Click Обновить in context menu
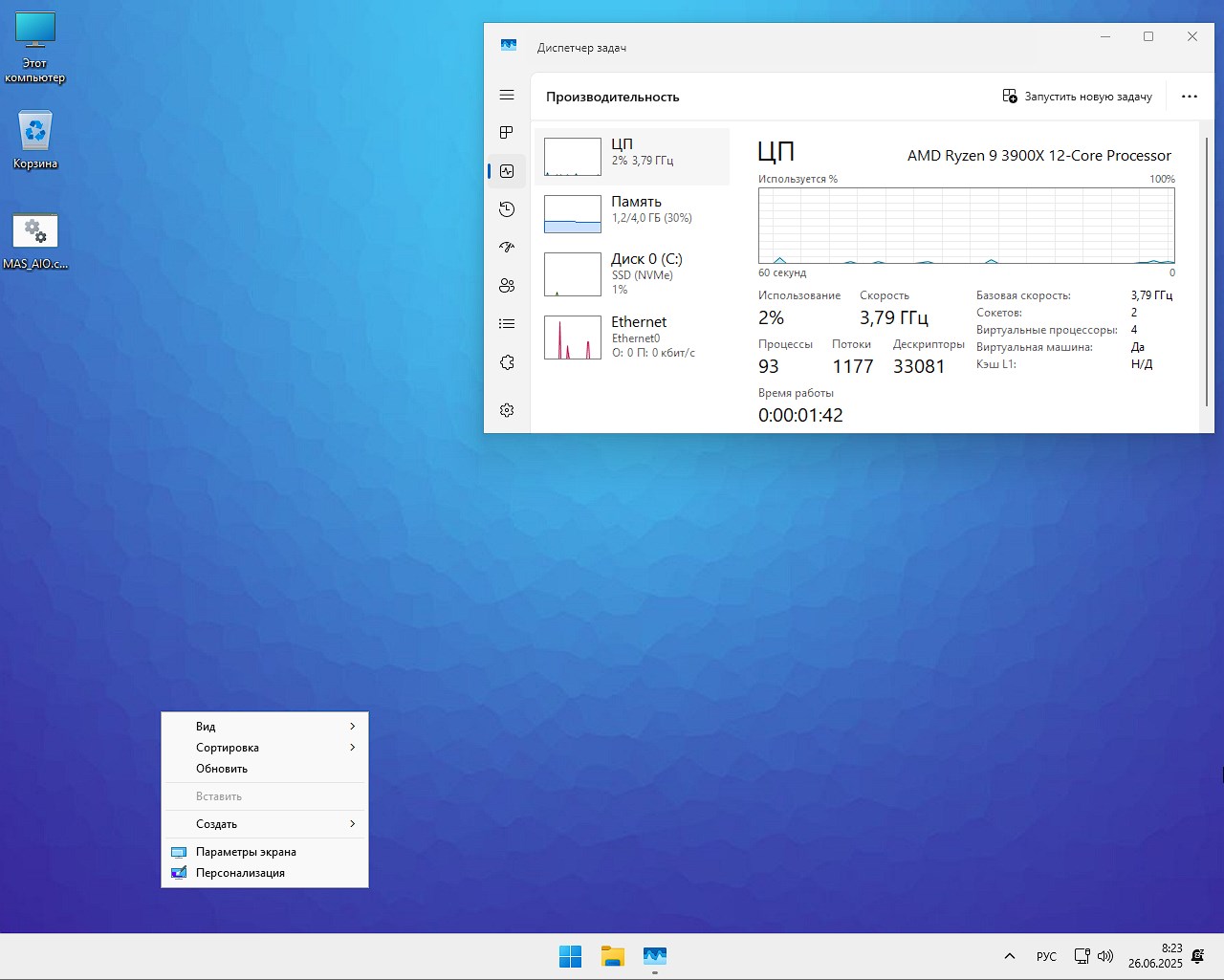 pos(222,769)
